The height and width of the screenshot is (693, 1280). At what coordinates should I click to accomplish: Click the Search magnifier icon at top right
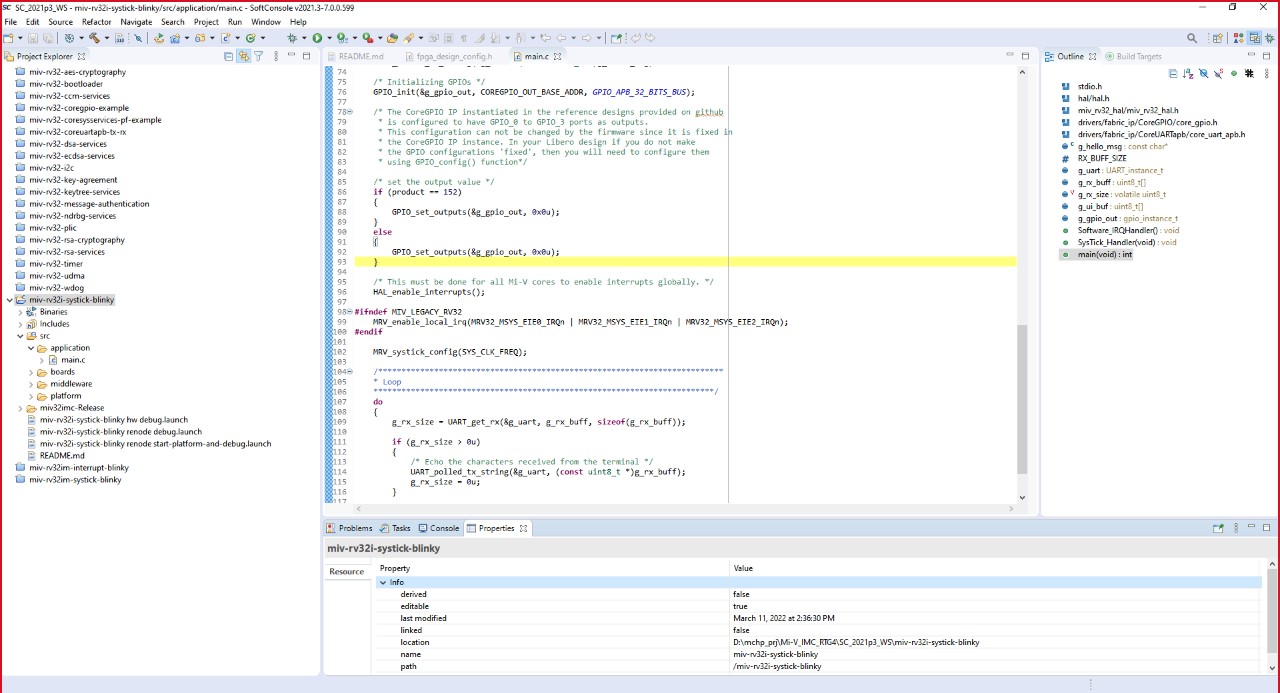(1192, 38)
